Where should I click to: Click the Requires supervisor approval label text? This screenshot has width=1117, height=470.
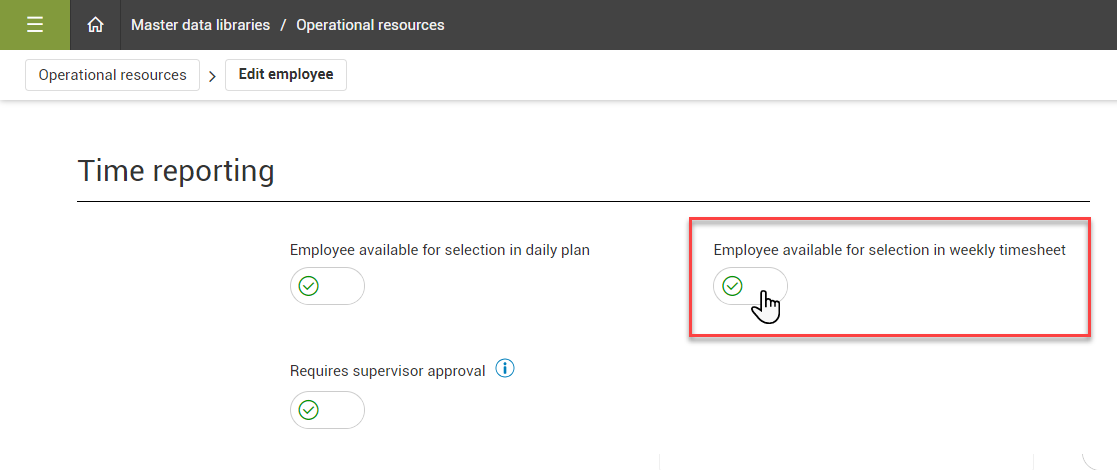(x=387, y=371)
